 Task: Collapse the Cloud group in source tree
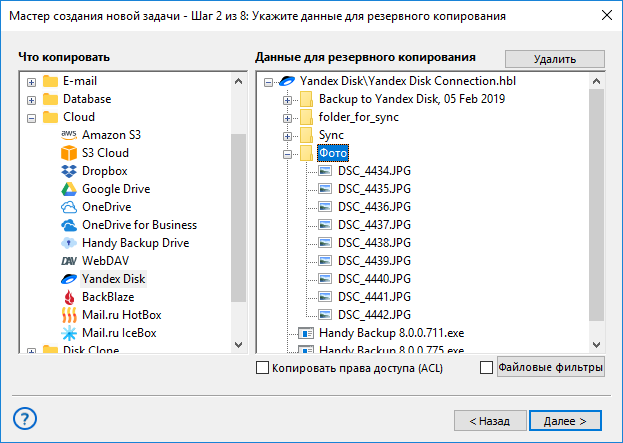pyautogui.click(x=32, y=117)
